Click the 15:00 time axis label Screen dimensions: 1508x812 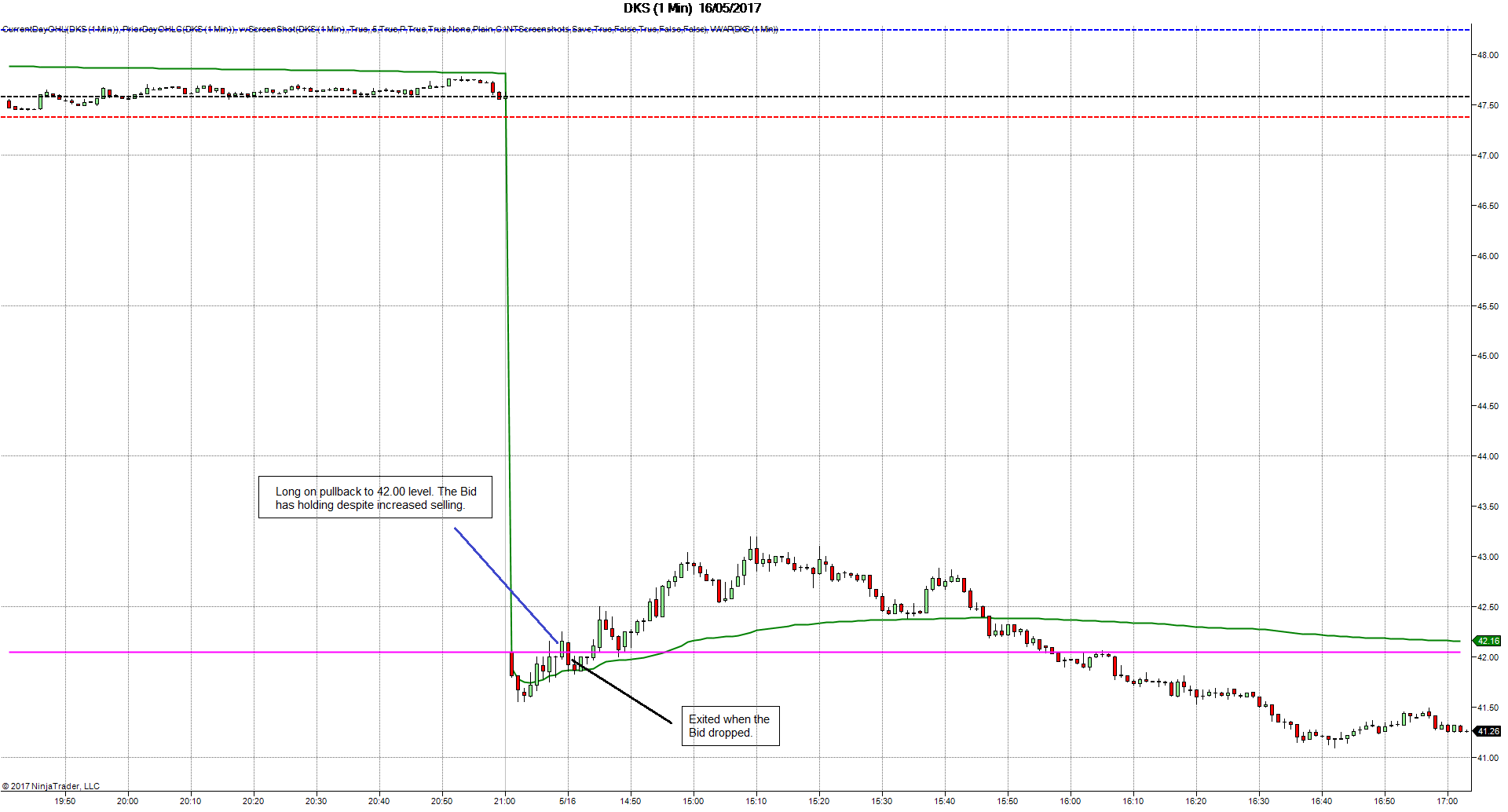(x=694, y=801)
